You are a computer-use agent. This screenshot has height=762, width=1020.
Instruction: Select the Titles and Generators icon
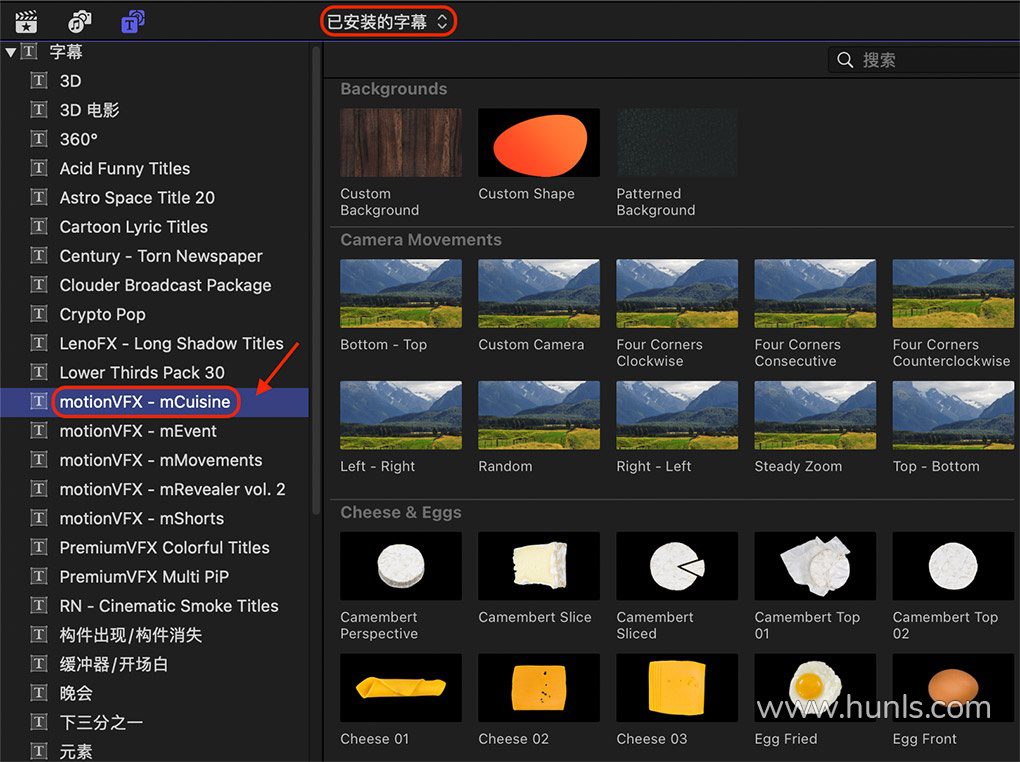coord(132,20)
